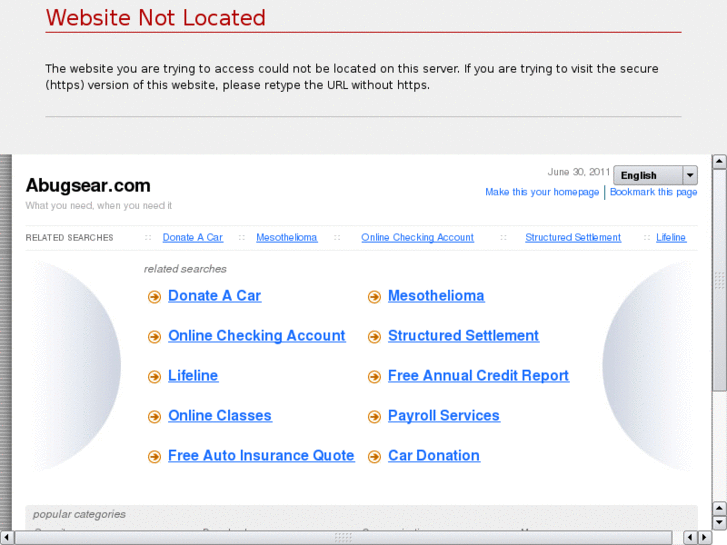
Task: Click the vertical scrollbar down arrow at the very bottom
Action: [x=719, y=522]
